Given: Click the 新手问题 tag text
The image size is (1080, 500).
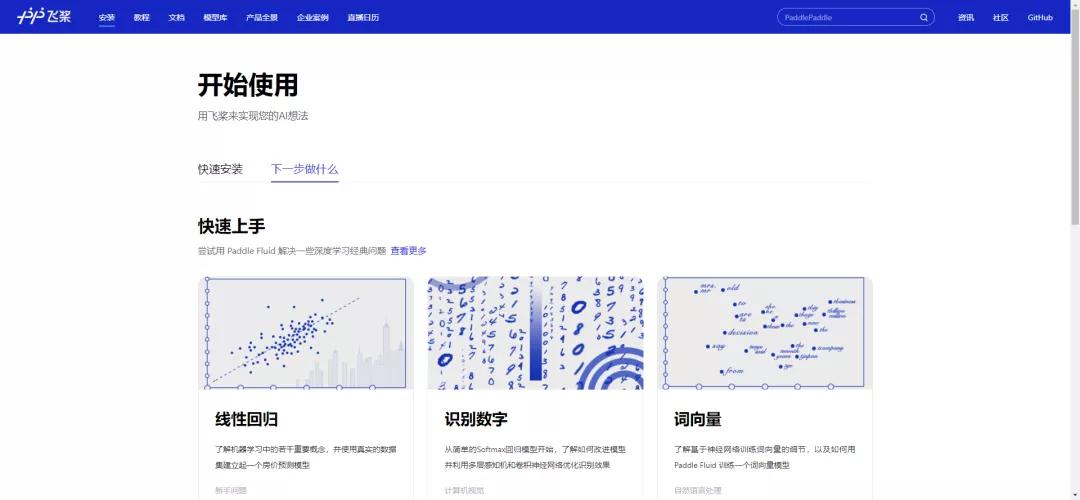Looking at the screenshot, I should (231, 491).
